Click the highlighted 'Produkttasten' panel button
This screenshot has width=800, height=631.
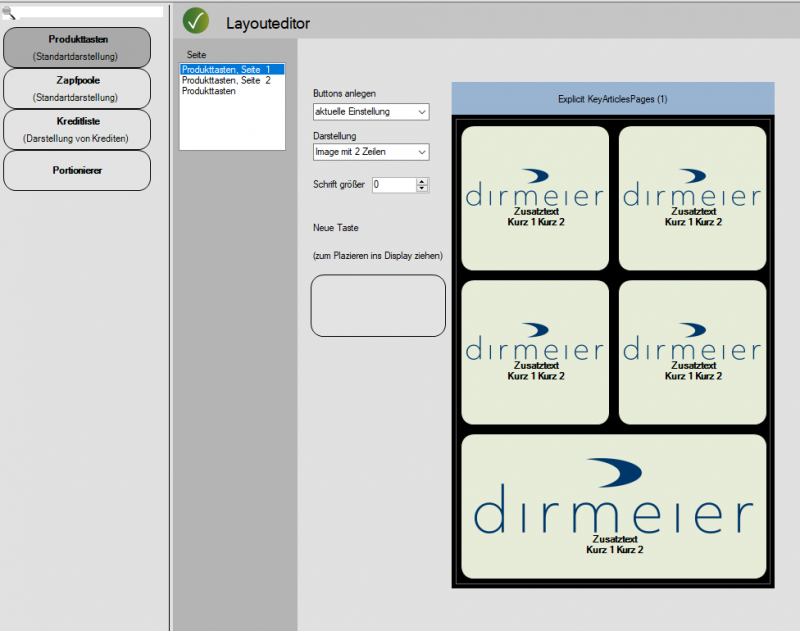click(x=77, y=47)
